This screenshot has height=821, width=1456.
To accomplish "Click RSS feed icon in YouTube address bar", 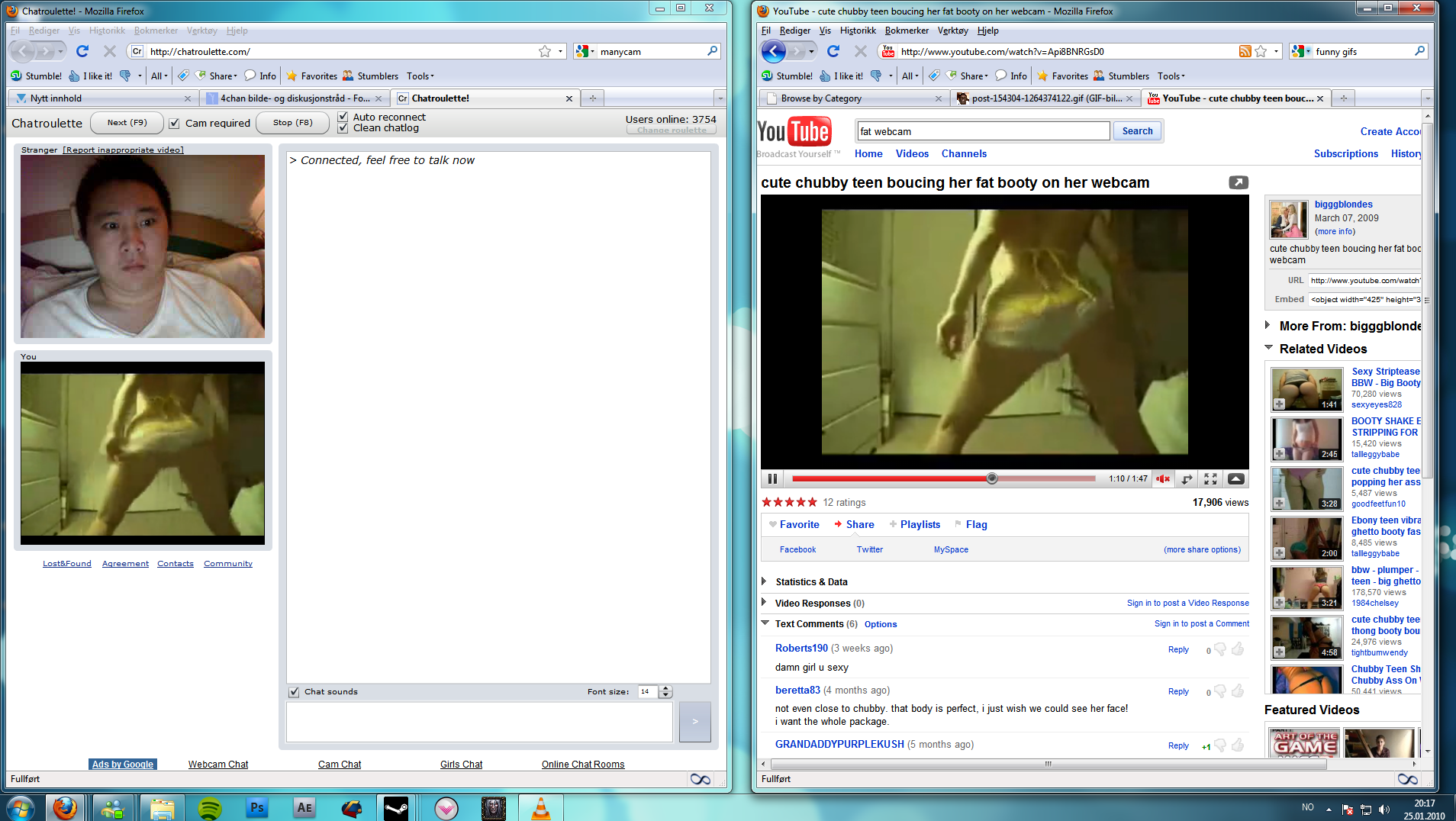I will [x=1245, y=51].
